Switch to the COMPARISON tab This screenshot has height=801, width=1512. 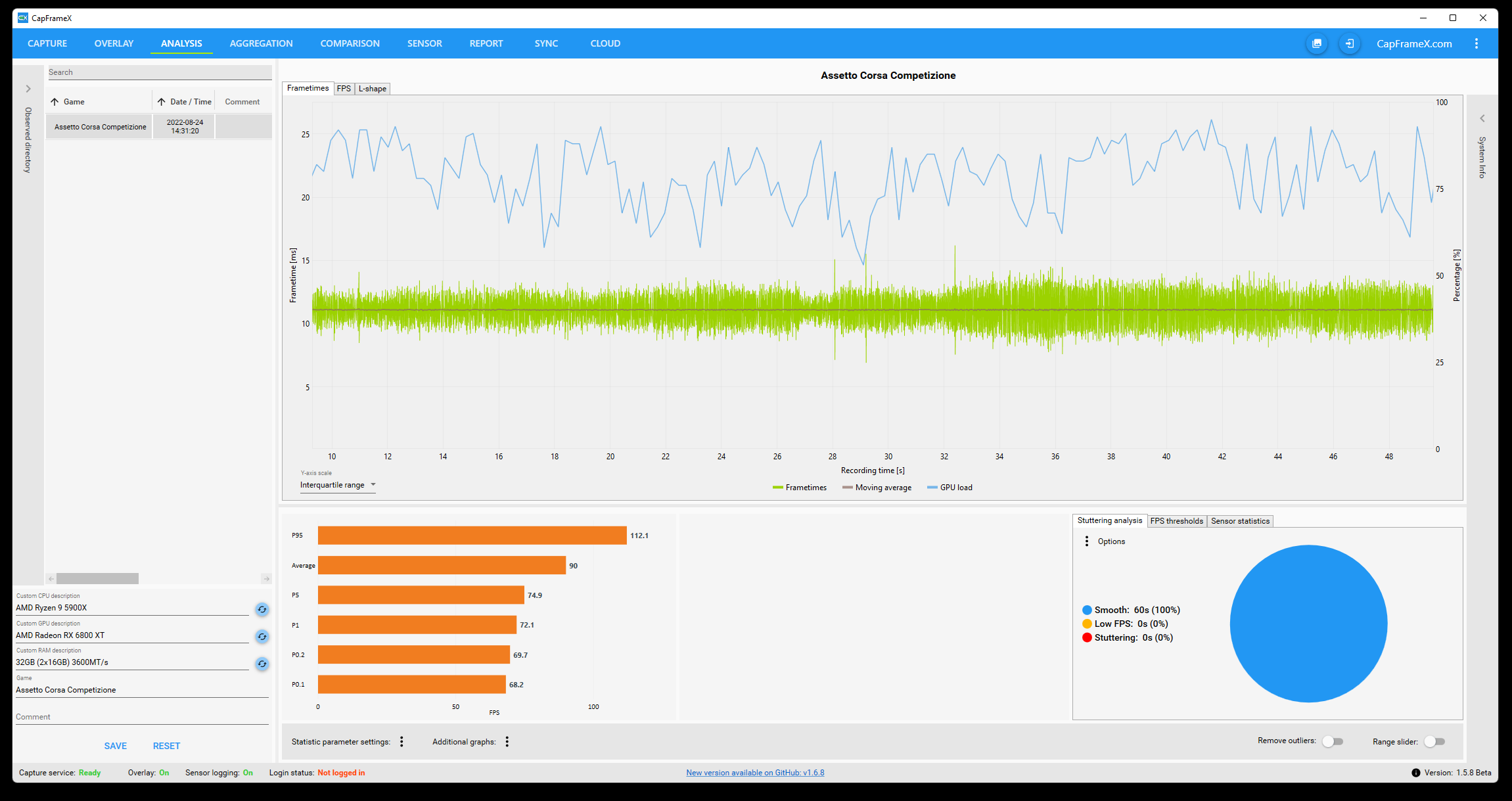click(x=350, y=43)
